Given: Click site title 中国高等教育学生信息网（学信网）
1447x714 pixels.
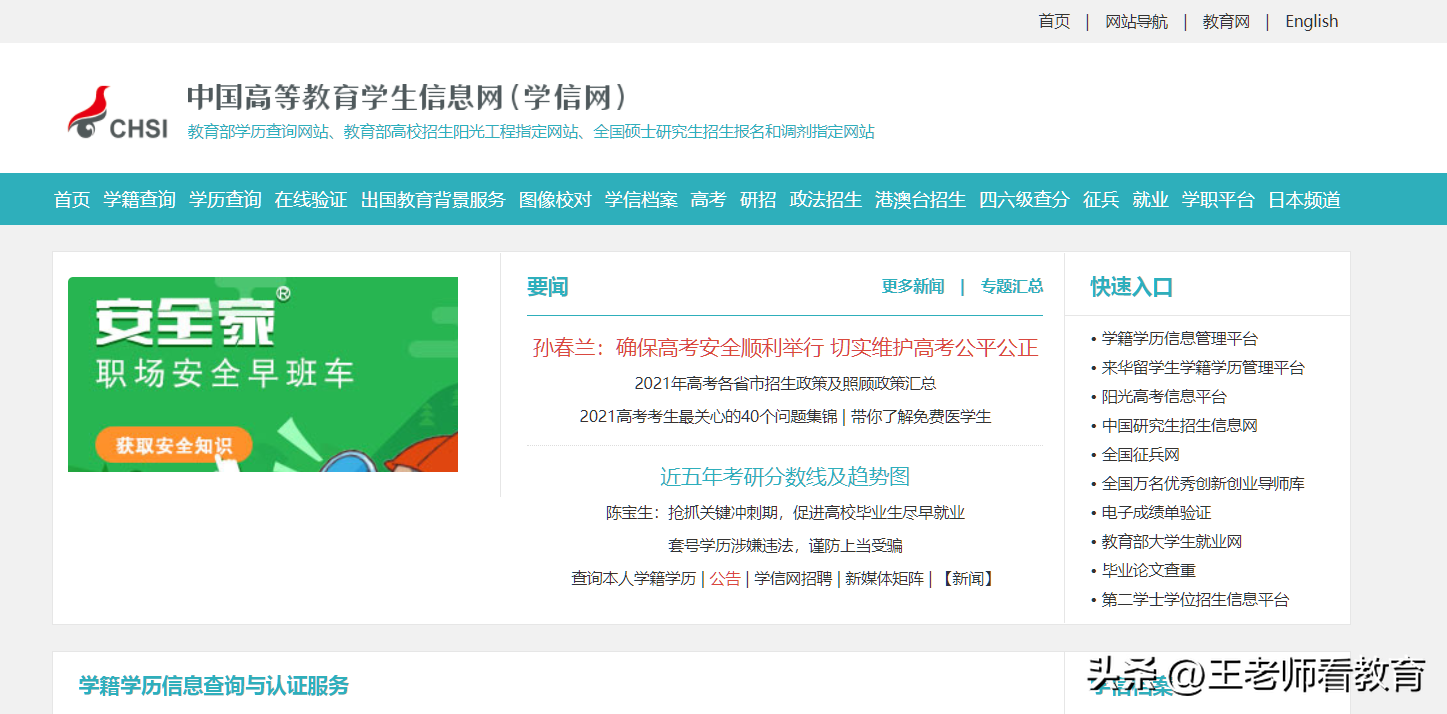Looking at the screenshot, I should [409, 97].
